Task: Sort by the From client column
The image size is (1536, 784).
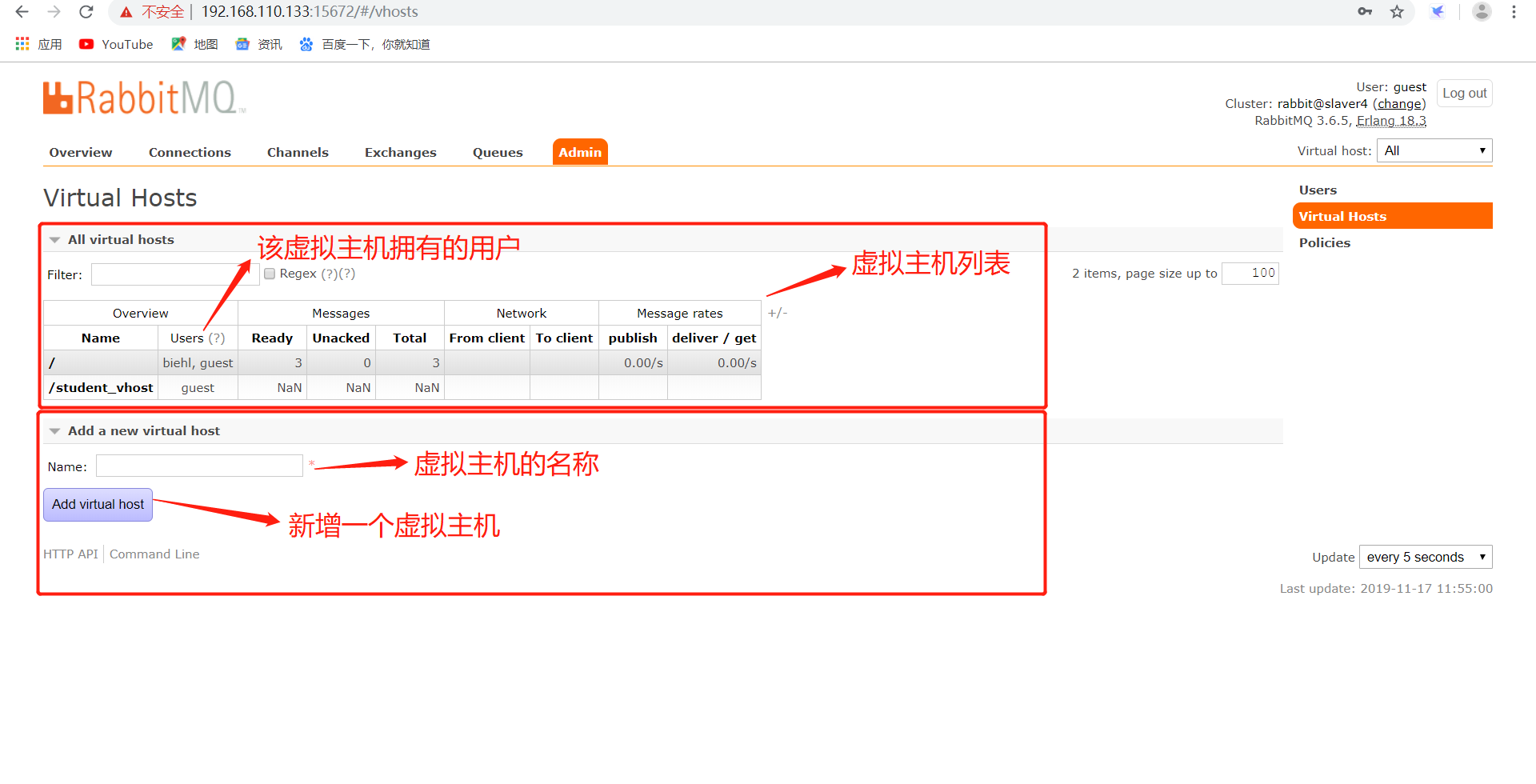Action: (487, 338)
